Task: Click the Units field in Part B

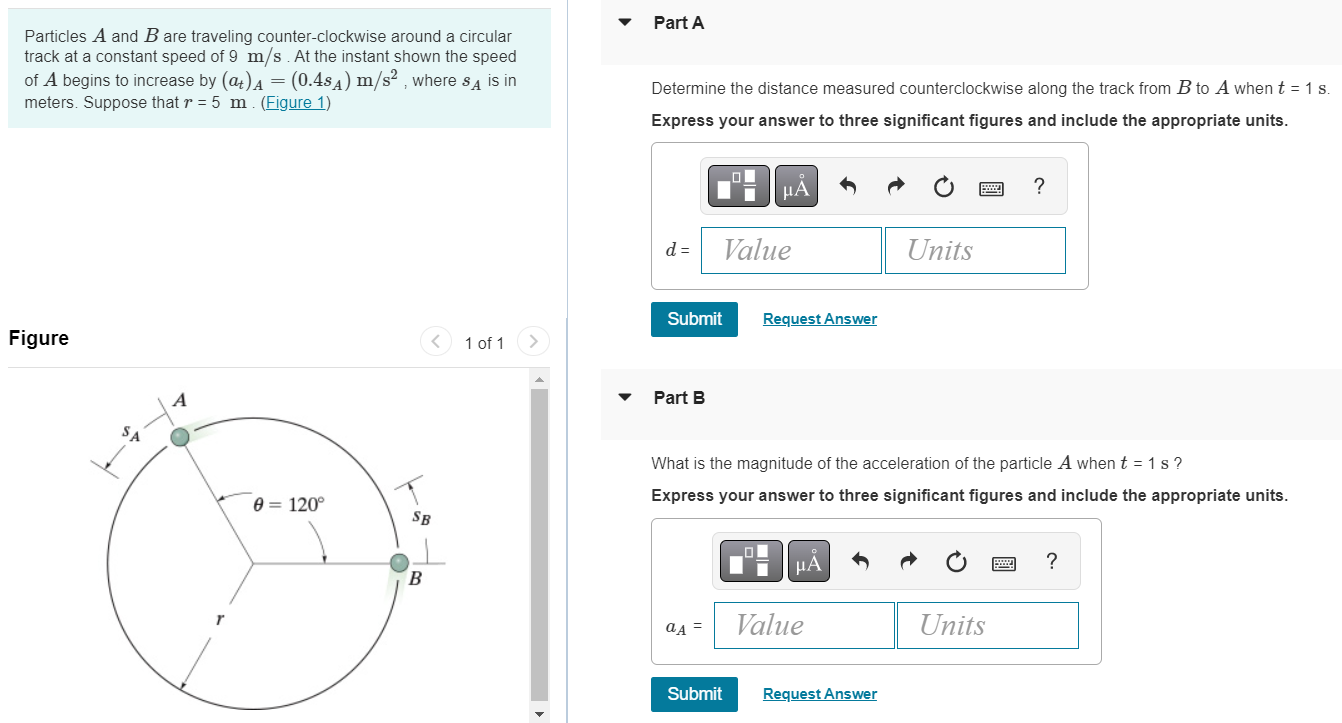Action: 987,625
